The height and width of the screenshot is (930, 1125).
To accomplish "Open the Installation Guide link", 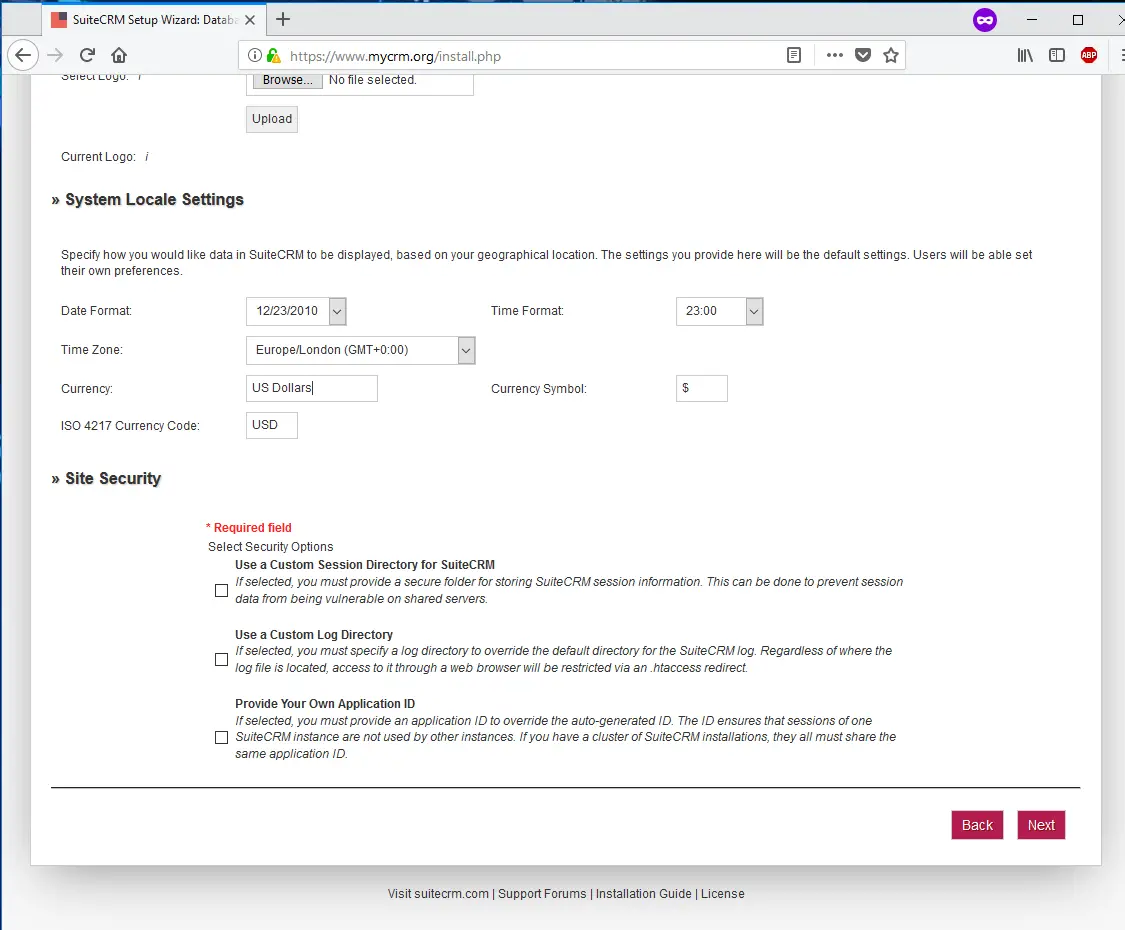I will point(644,894).
